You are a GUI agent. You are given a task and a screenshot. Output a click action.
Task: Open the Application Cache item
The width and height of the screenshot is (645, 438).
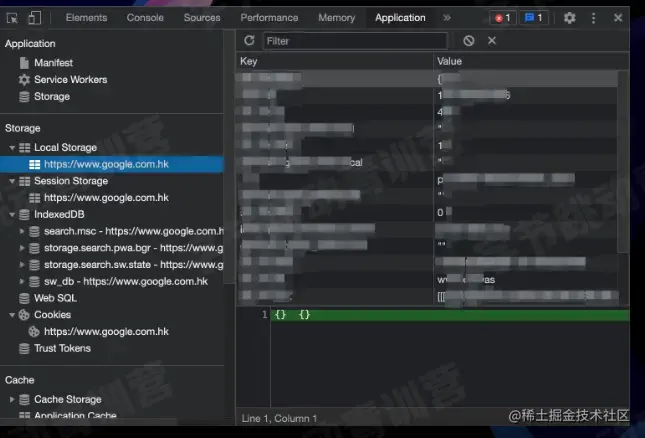(75, 415)
